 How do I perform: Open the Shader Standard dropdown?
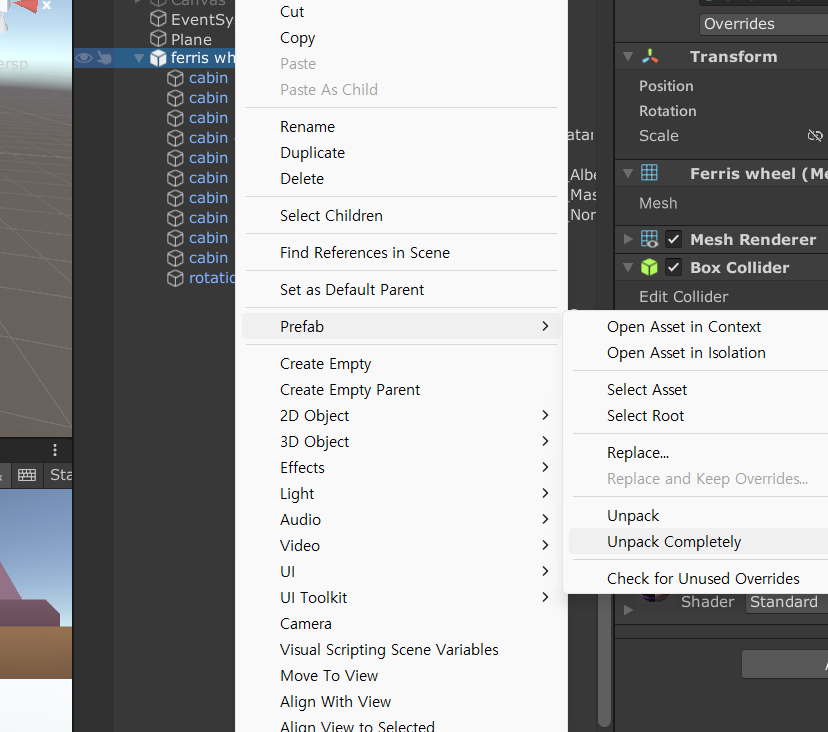[x=787, y=602]
